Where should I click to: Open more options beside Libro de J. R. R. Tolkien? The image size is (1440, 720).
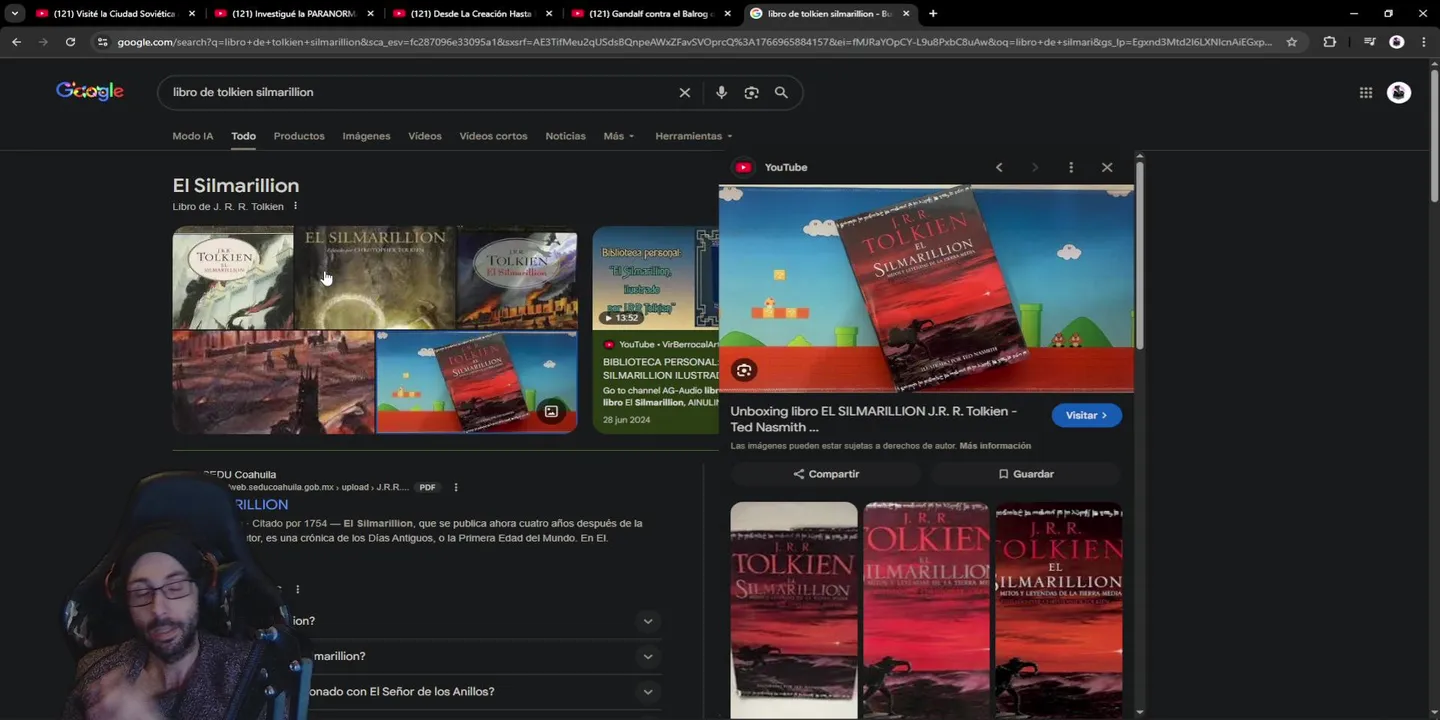click(x=295, y=206)
